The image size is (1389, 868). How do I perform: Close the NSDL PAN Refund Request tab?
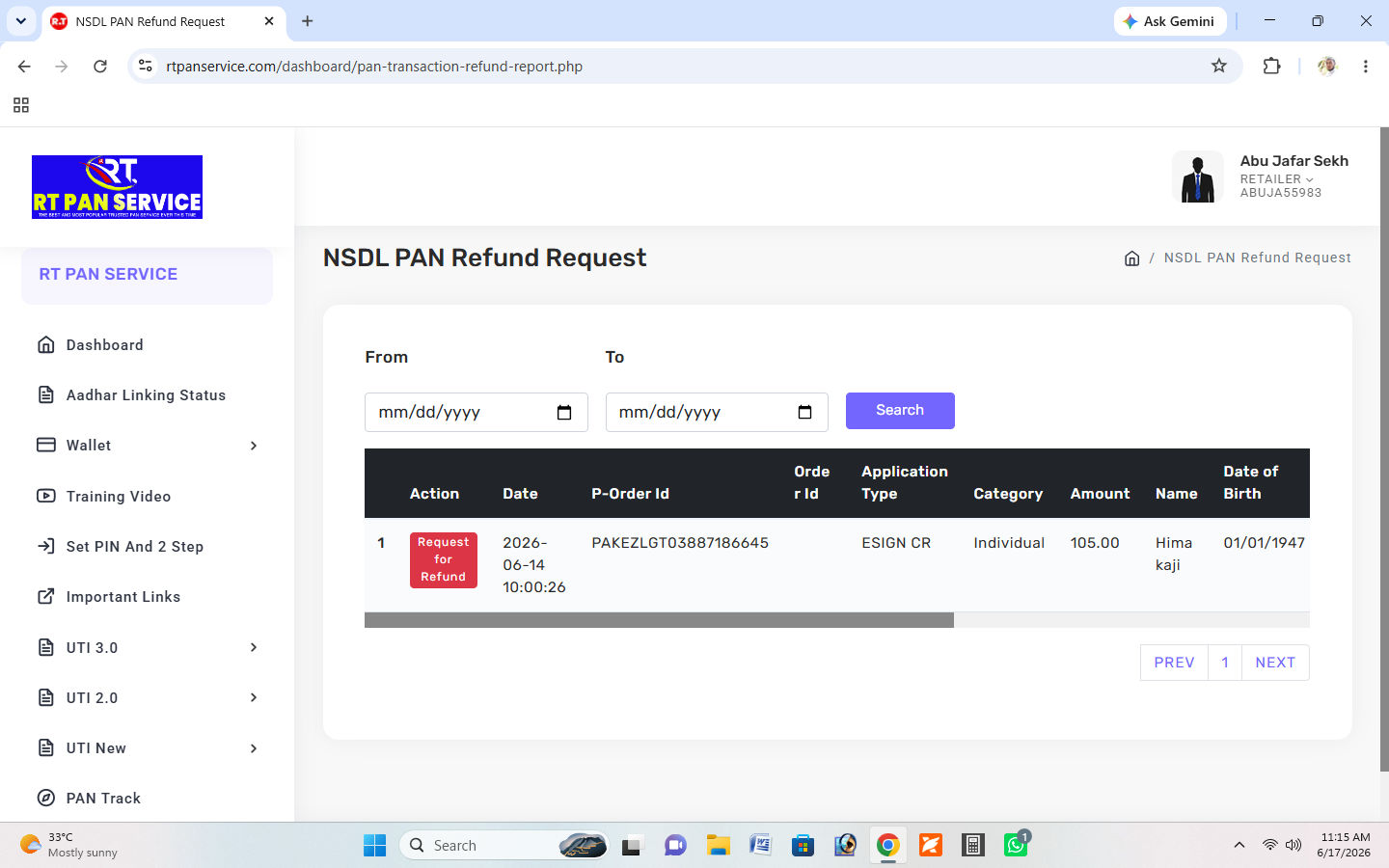(269, 21)
